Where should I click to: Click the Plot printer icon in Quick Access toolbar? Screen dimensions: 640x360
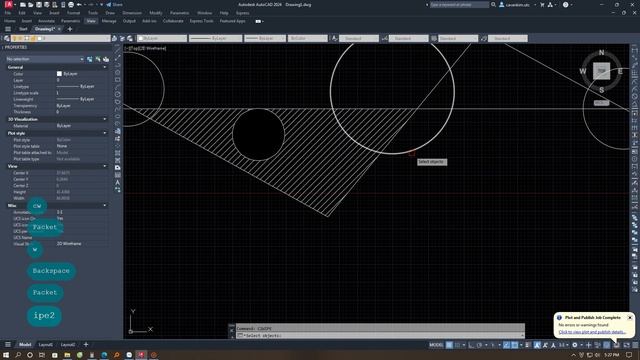click(71, 4)
